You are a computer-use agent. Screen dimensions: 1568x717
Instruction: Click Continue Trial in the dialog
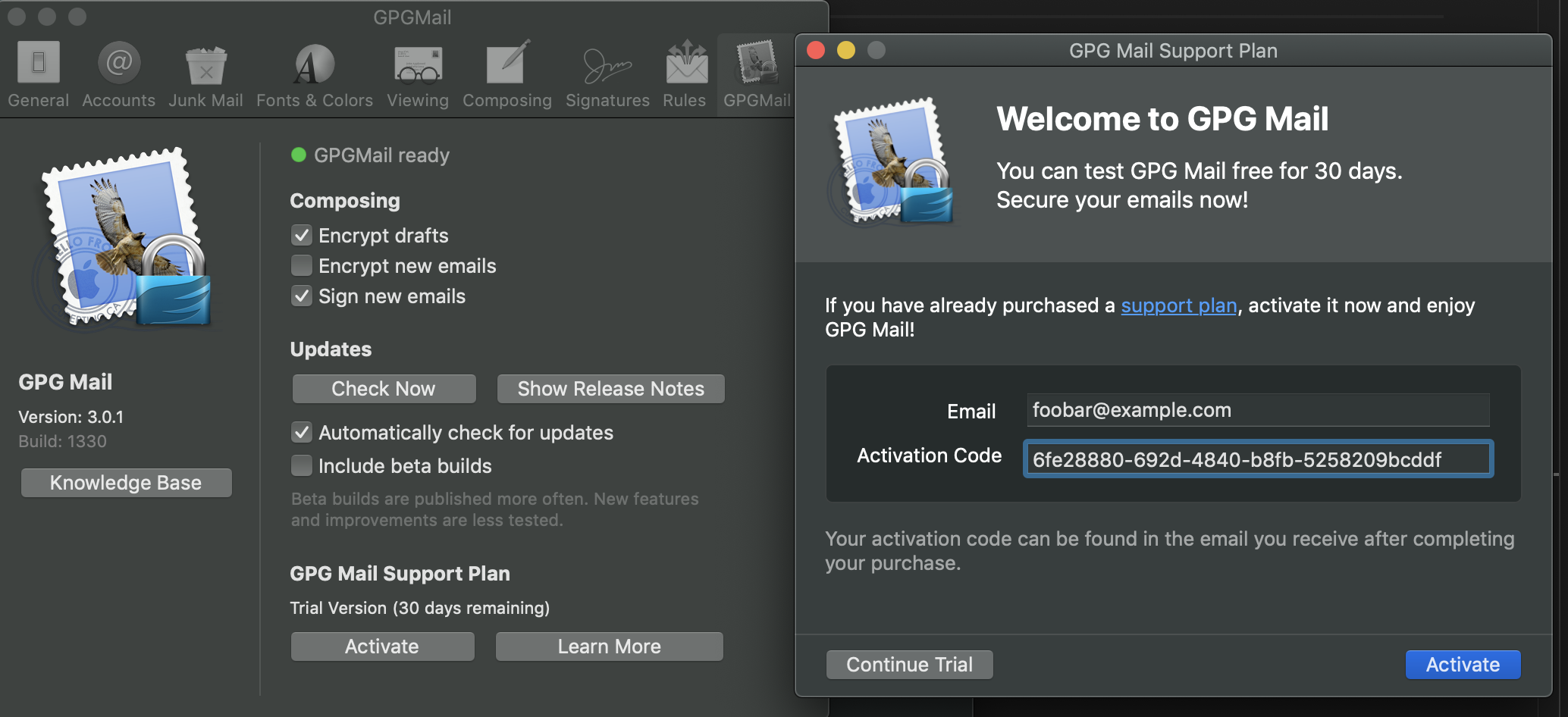(909, 665)
